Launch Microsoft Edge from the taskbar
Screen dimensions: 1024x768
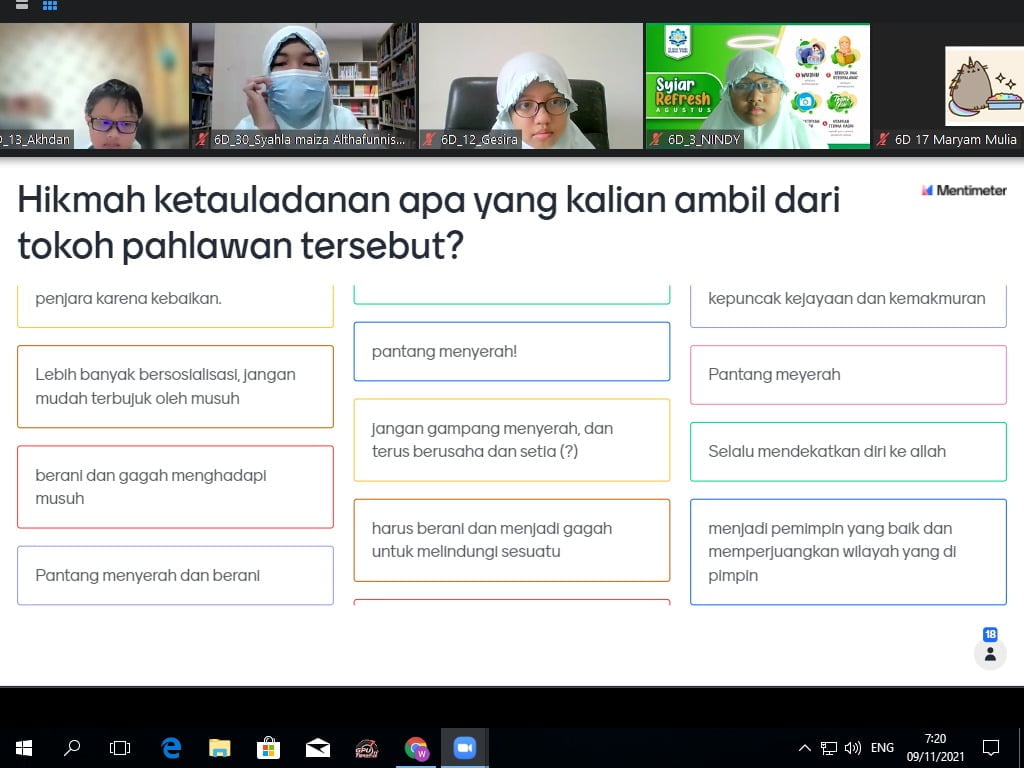click(x=170, y=747)
